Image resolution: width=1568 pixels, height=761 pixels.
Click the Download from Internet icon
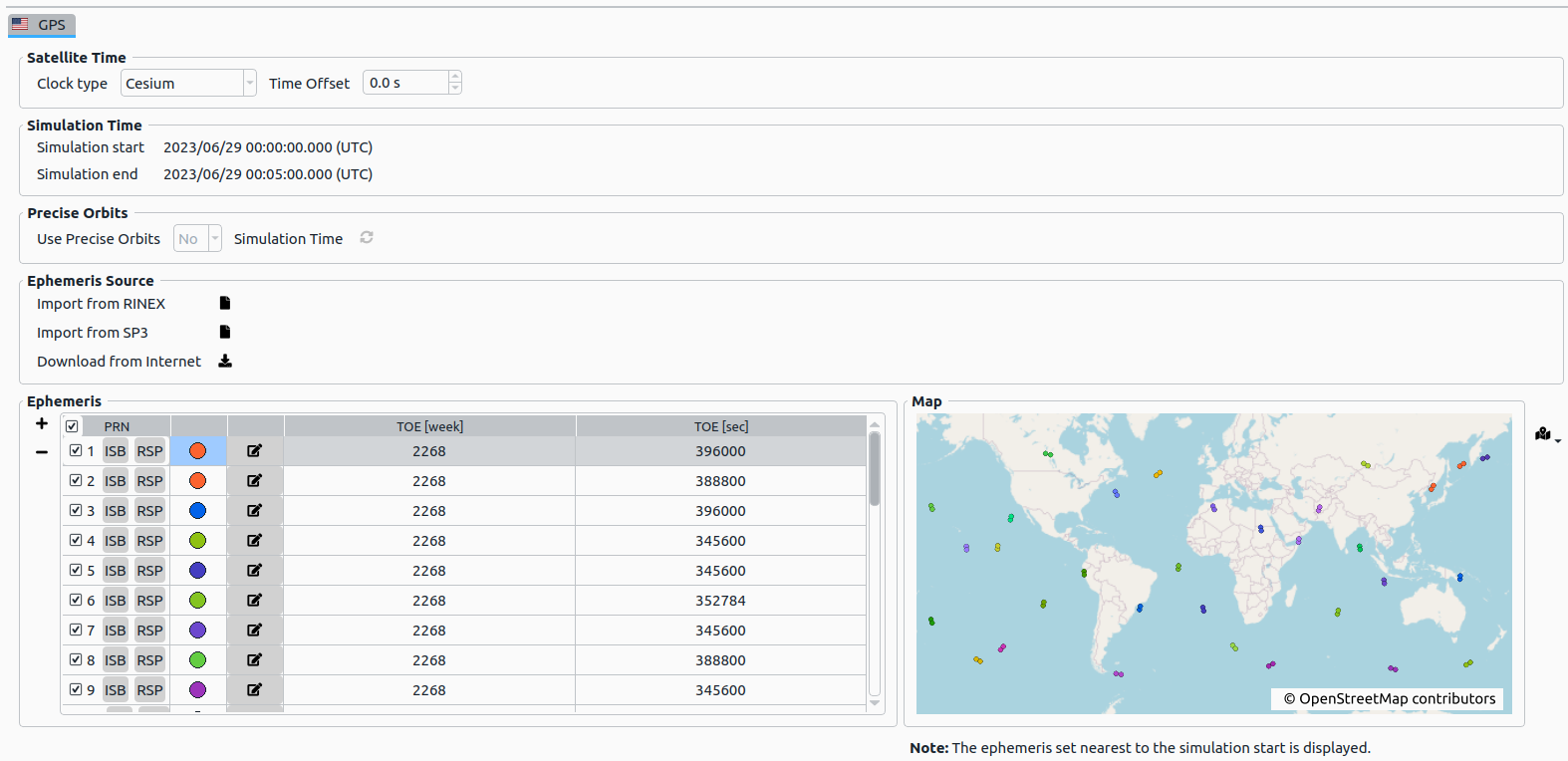tap(225, 361)
